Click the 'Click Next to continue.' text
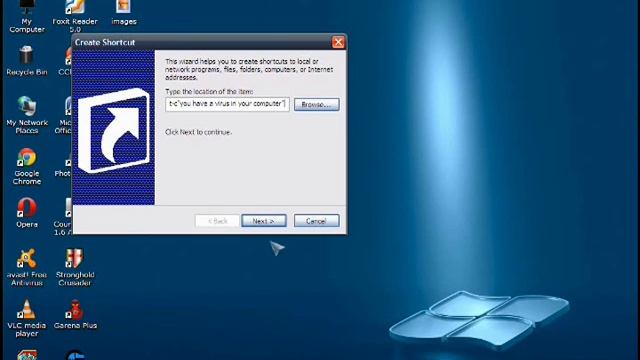Screen dimensions: 640x360 tap(198, 132)
